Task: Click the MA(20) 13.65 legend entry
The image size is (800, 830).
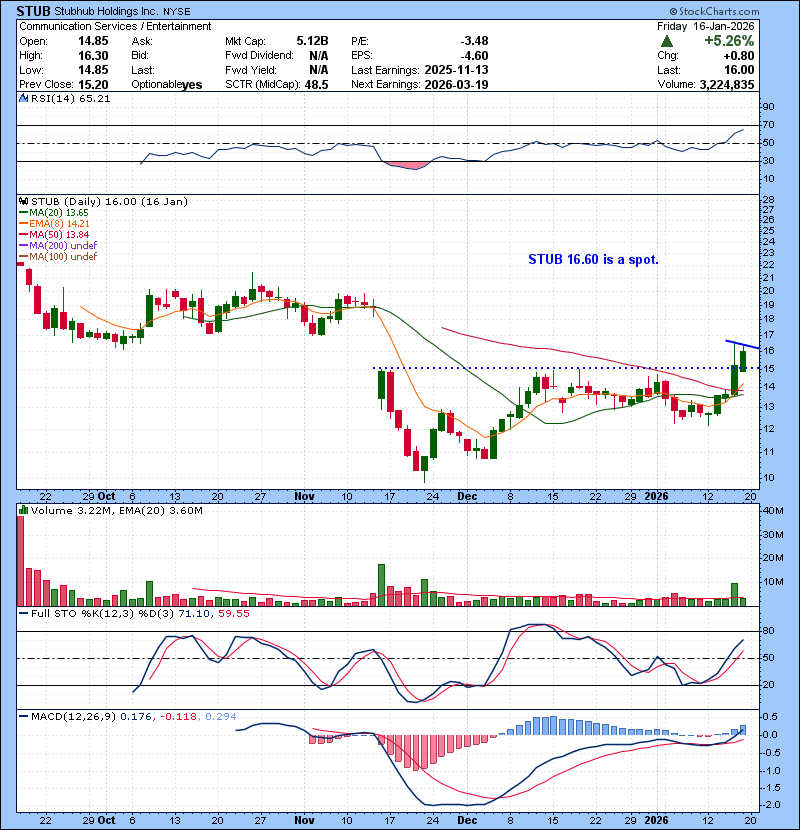Action: pos(53,212)
